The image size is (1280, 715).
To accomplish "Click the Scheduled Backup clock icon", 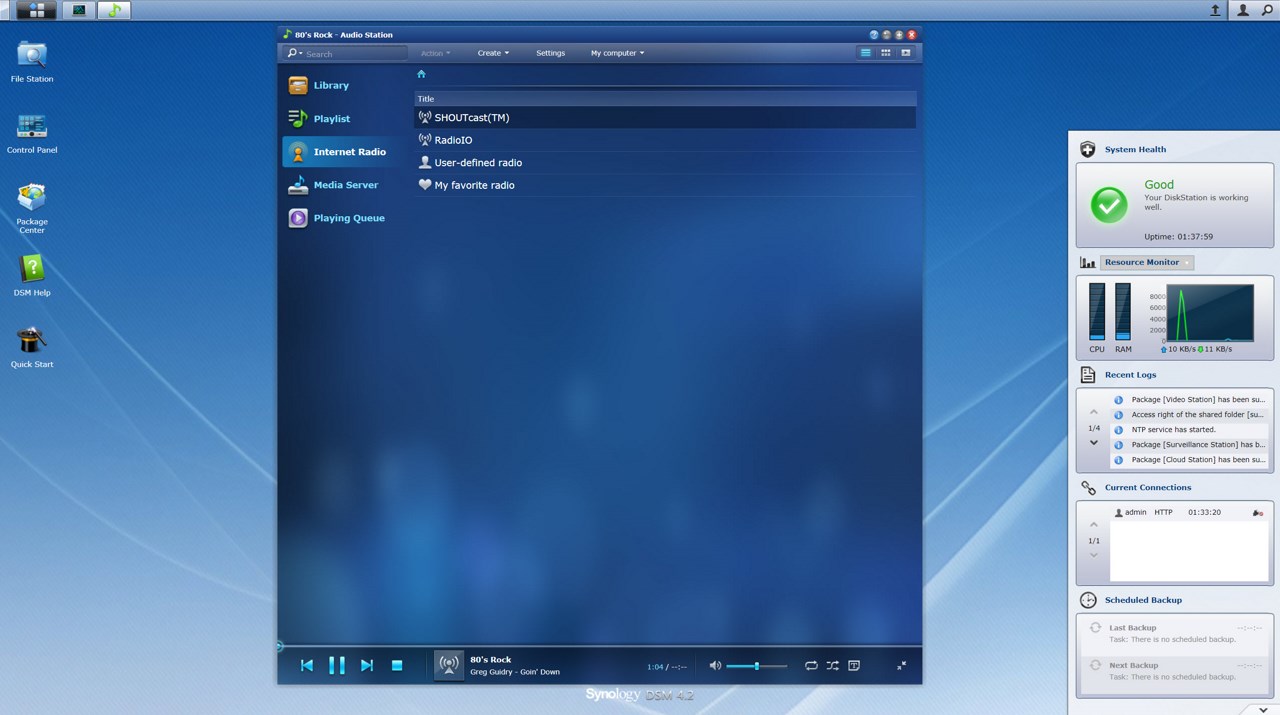I will [1088, 600].
